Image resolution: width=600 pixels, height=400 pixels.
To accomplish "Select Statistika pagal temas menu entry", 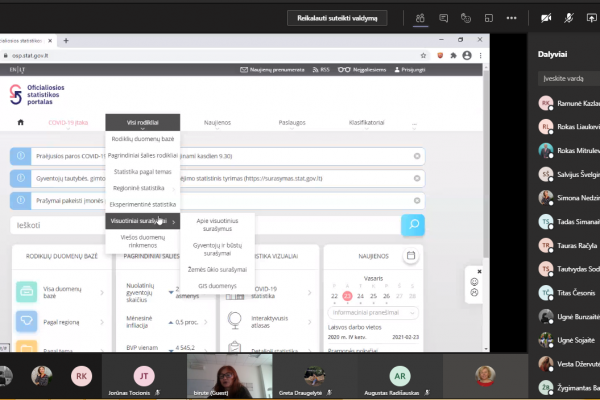I will [143, 172].
